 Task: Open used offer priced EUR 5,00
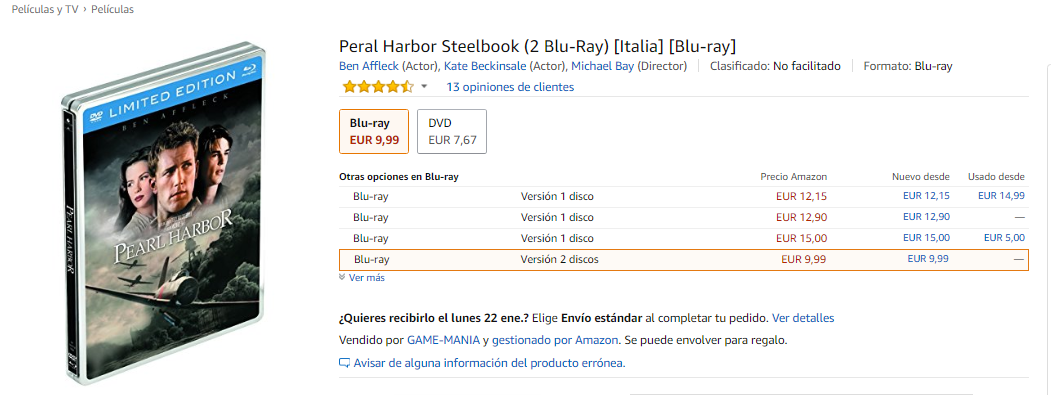pos(1004,238)
